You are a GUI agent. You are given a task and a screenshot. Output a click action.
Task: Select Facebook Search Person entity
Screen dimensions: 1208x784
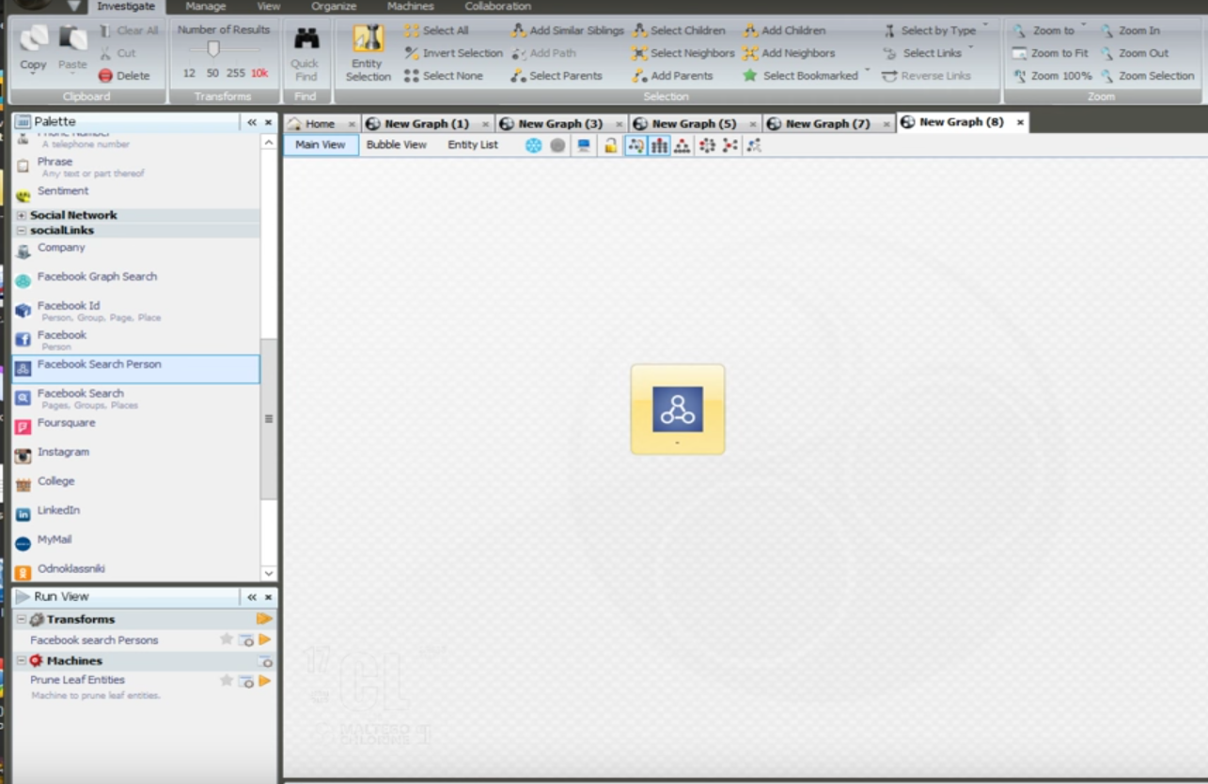click(136, 369)
